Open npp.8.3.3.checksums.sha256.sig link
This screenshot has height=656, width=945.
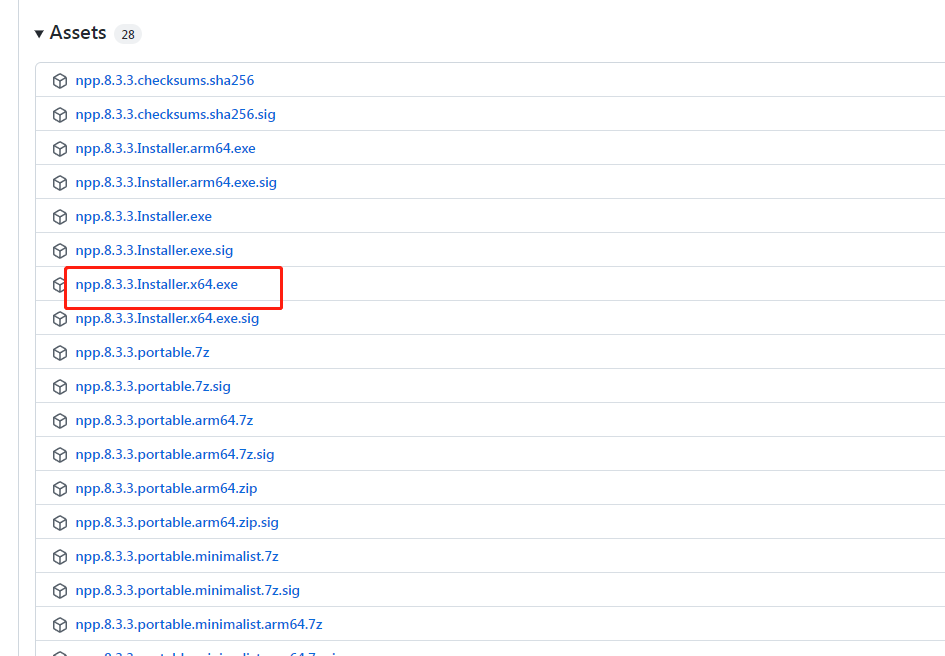[175, 115]
